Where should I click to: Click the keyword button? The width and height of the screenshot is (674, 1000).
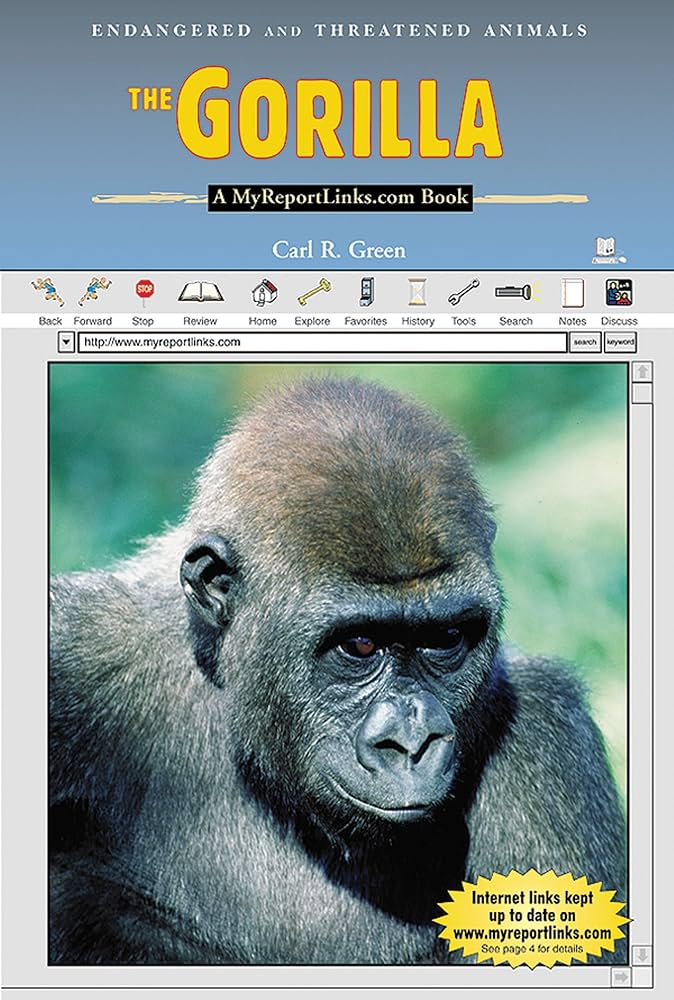point(620,342)
